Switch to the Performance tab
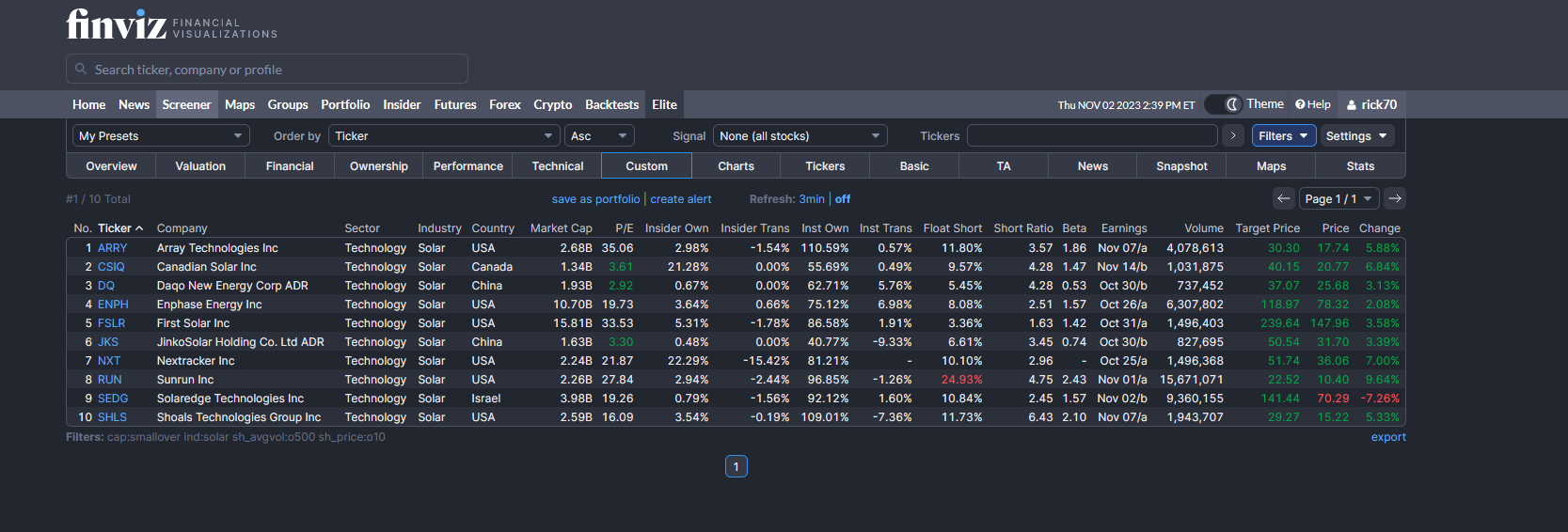 468,166
